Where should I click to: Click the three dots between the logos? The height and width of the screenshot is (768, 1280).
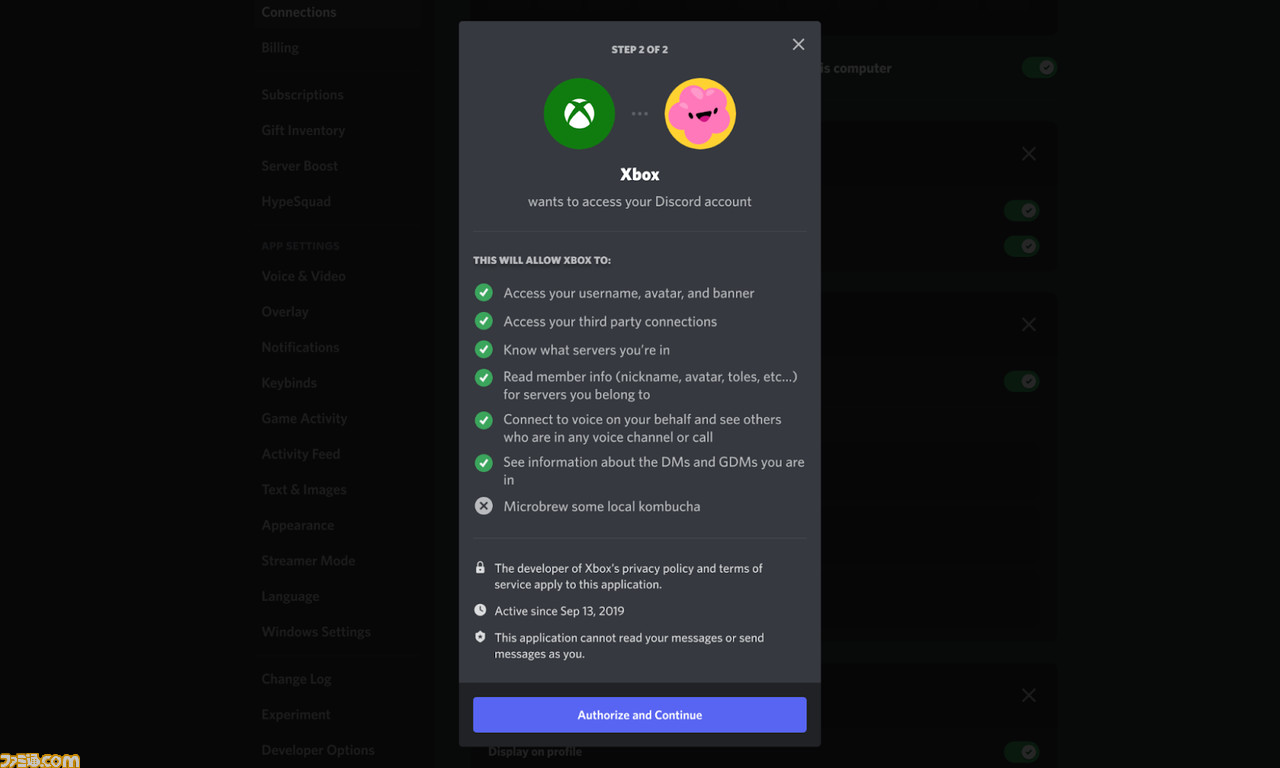coord(640,114)
